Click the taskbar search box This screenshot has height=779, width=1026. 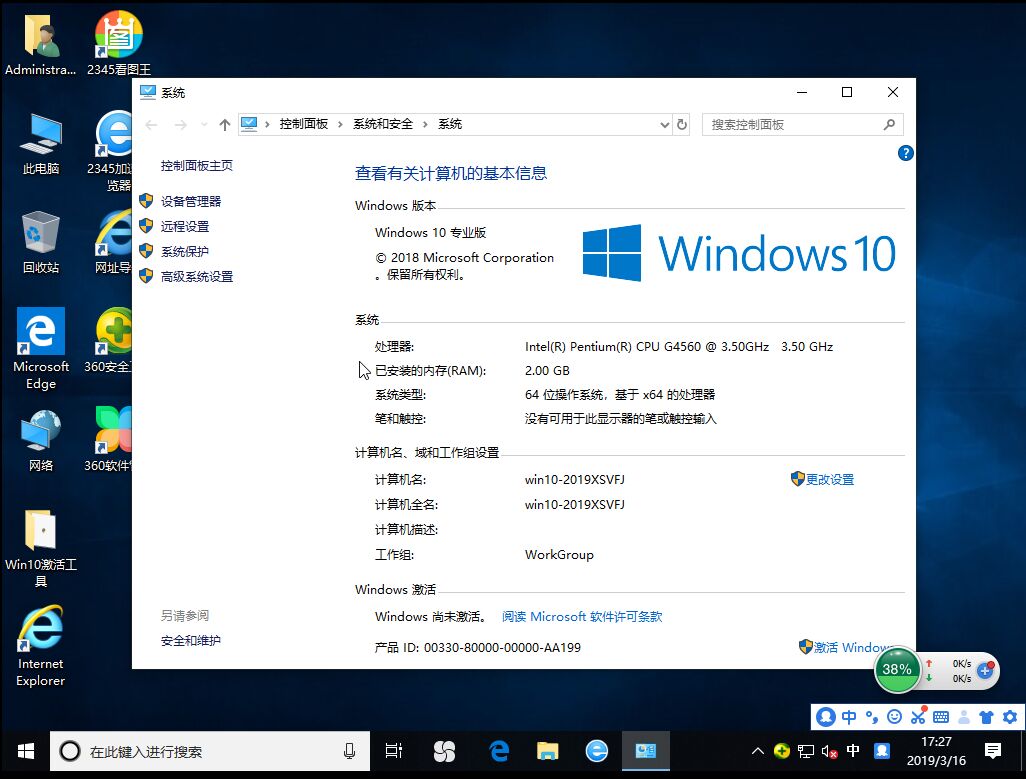click(209, 752)
